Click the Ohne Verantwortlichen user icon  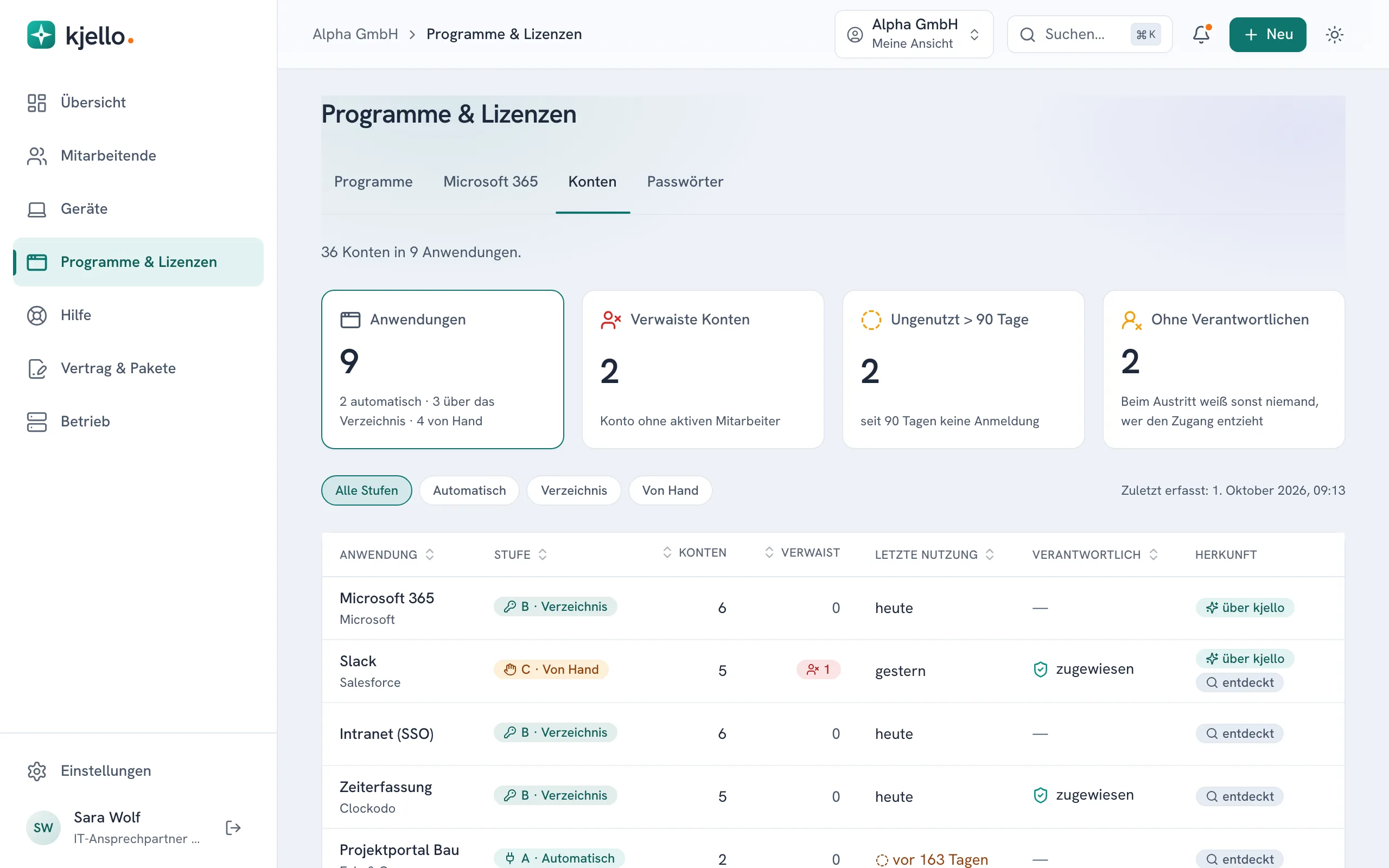1131,320
